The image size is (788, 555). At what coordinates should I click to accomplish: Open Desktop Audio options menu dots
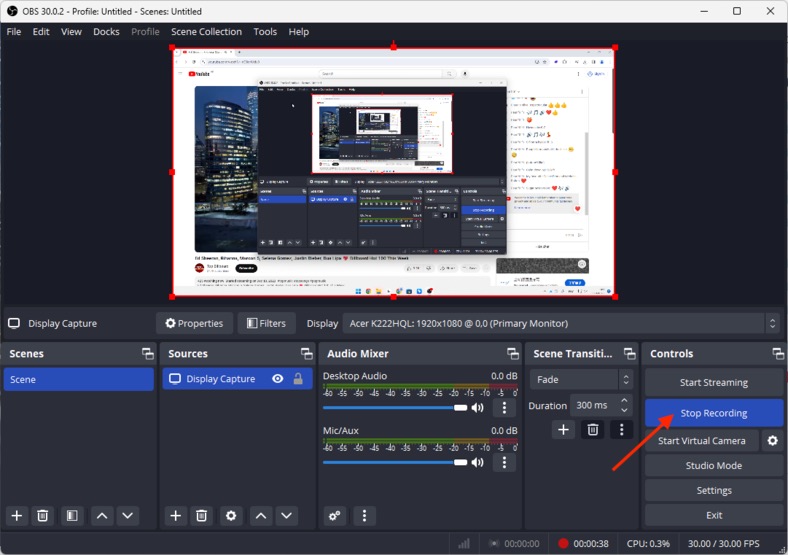coord(504,407)
